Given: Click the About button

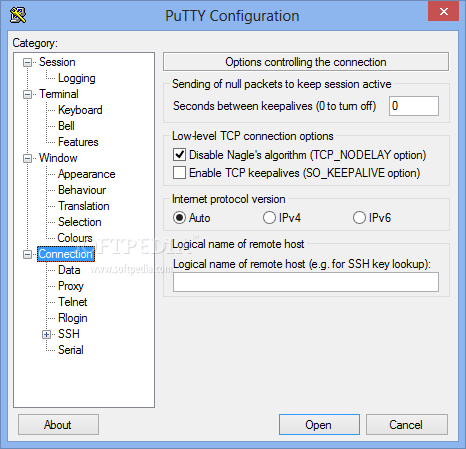Looking at the screenshot, I should coord(58,425).
